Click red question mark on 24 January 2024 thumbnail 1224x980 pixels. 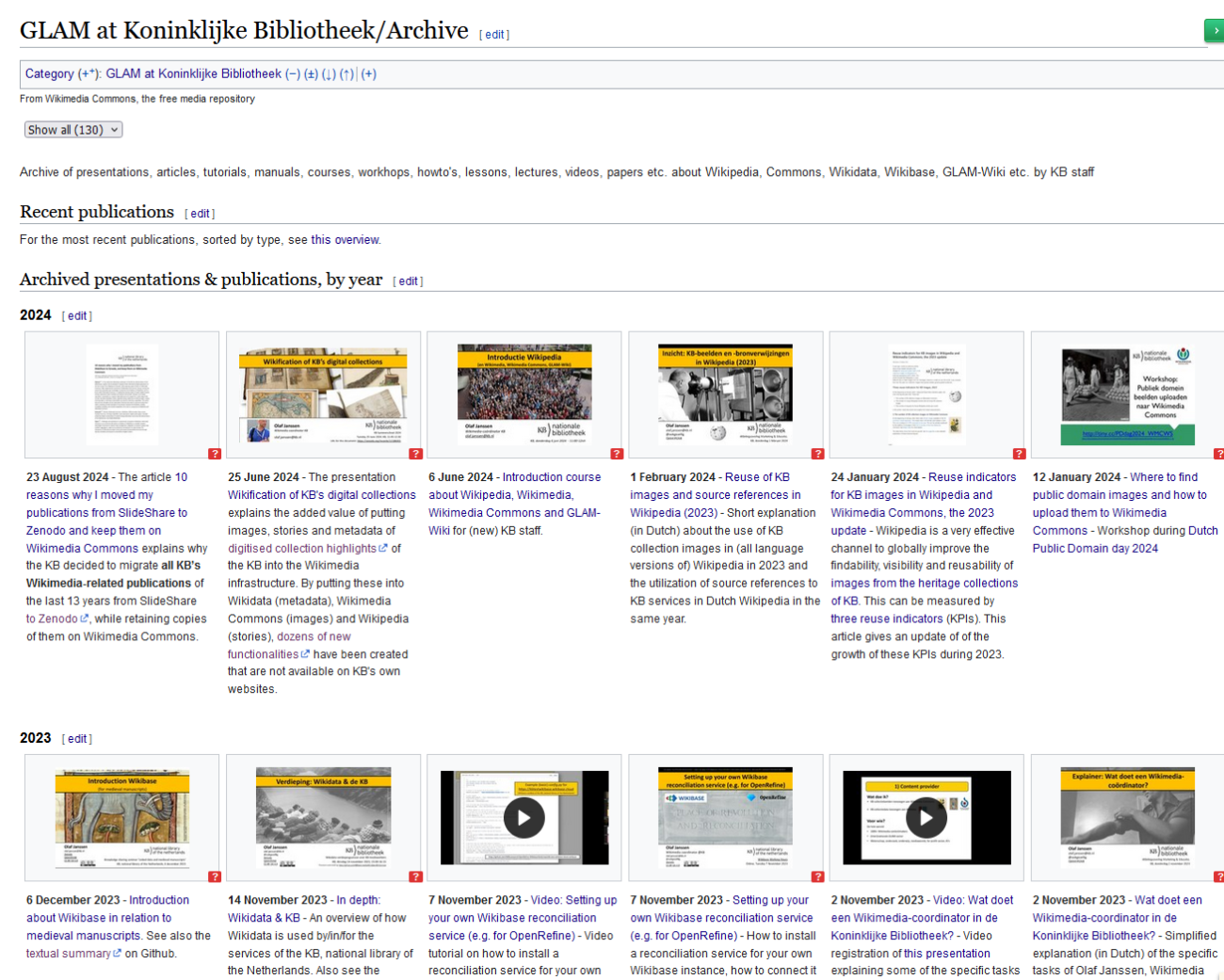click(x=1019, y=454)
